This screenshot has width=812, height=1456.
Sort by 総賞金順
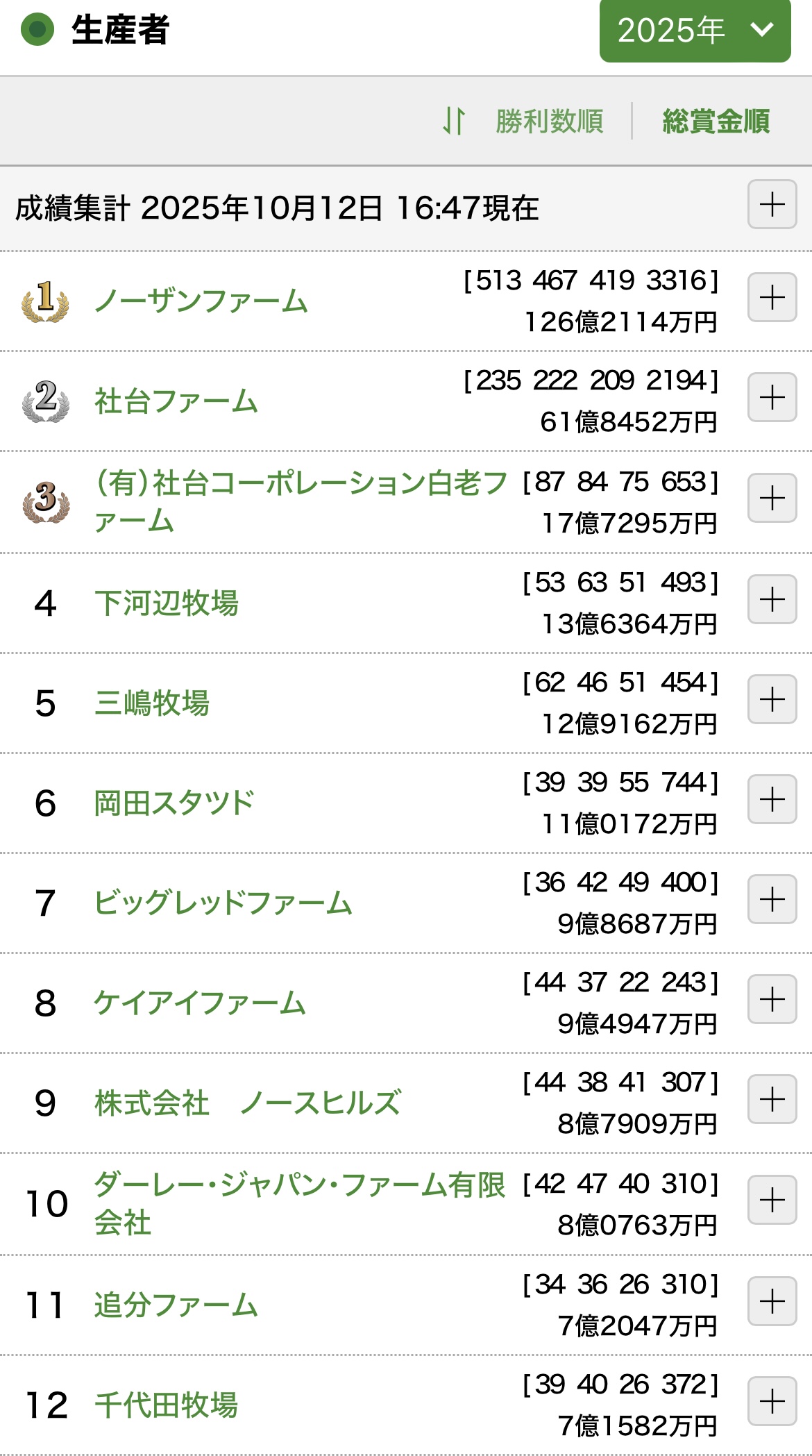pos(716,121)
